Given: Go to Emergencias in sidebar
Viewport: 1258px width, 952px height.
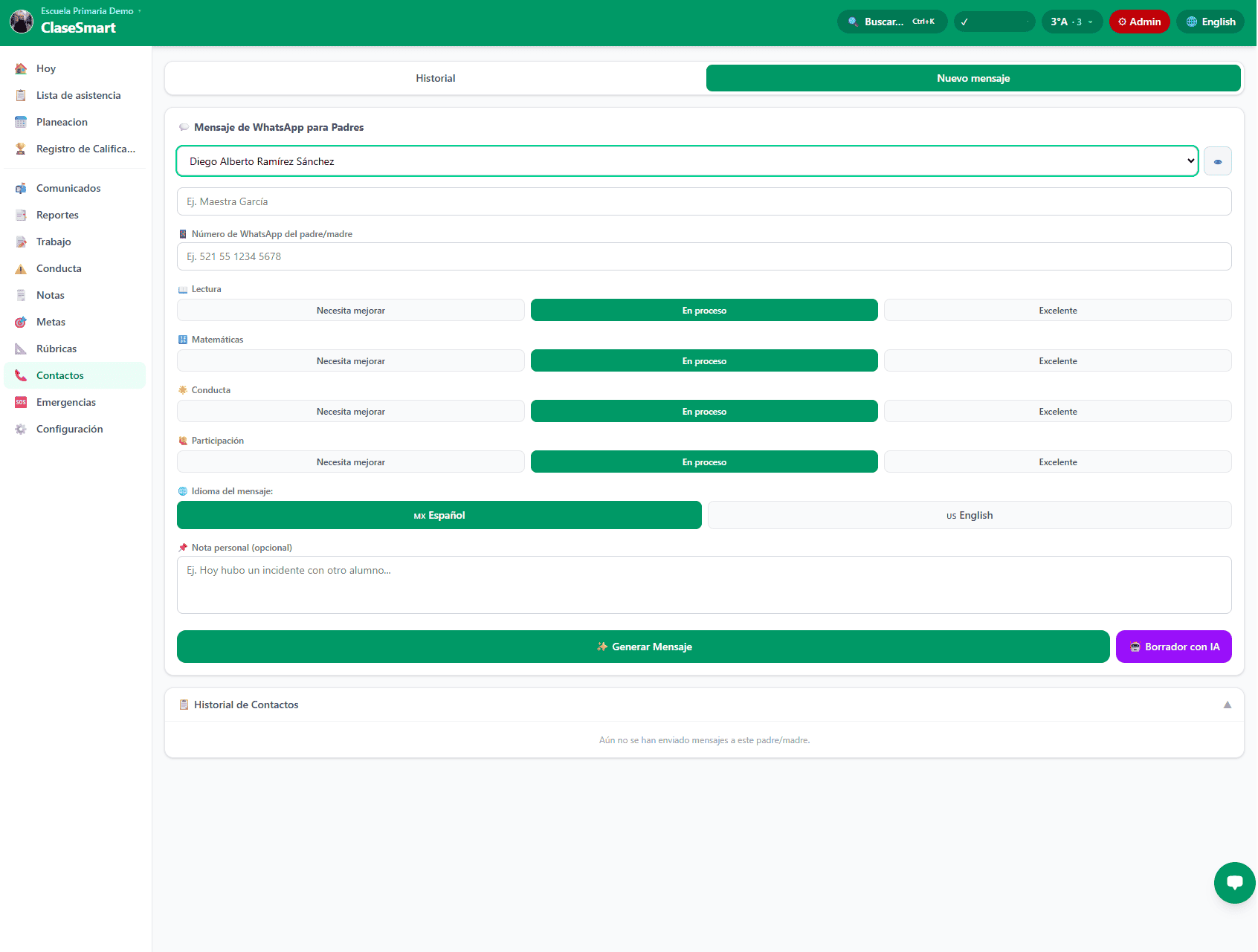Looking at the screenshot, I should [x=74, y=402].
